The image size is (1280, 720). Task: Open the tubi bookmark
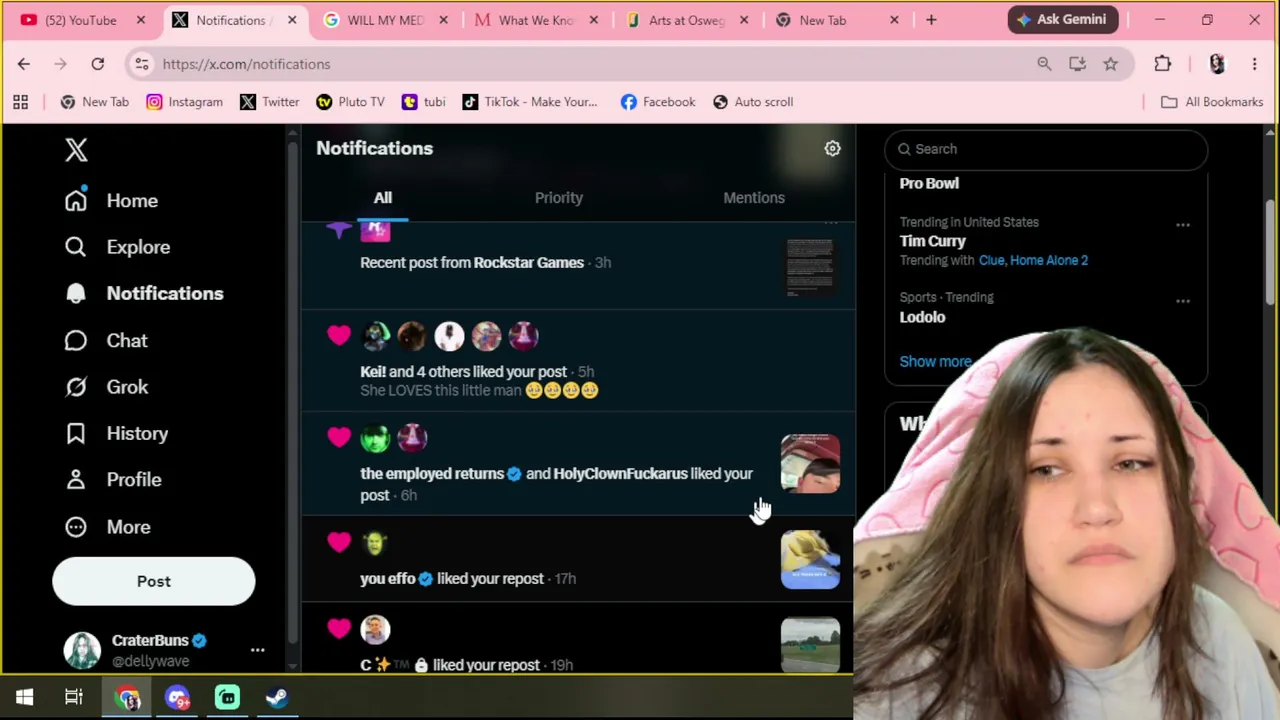(423, 102)
